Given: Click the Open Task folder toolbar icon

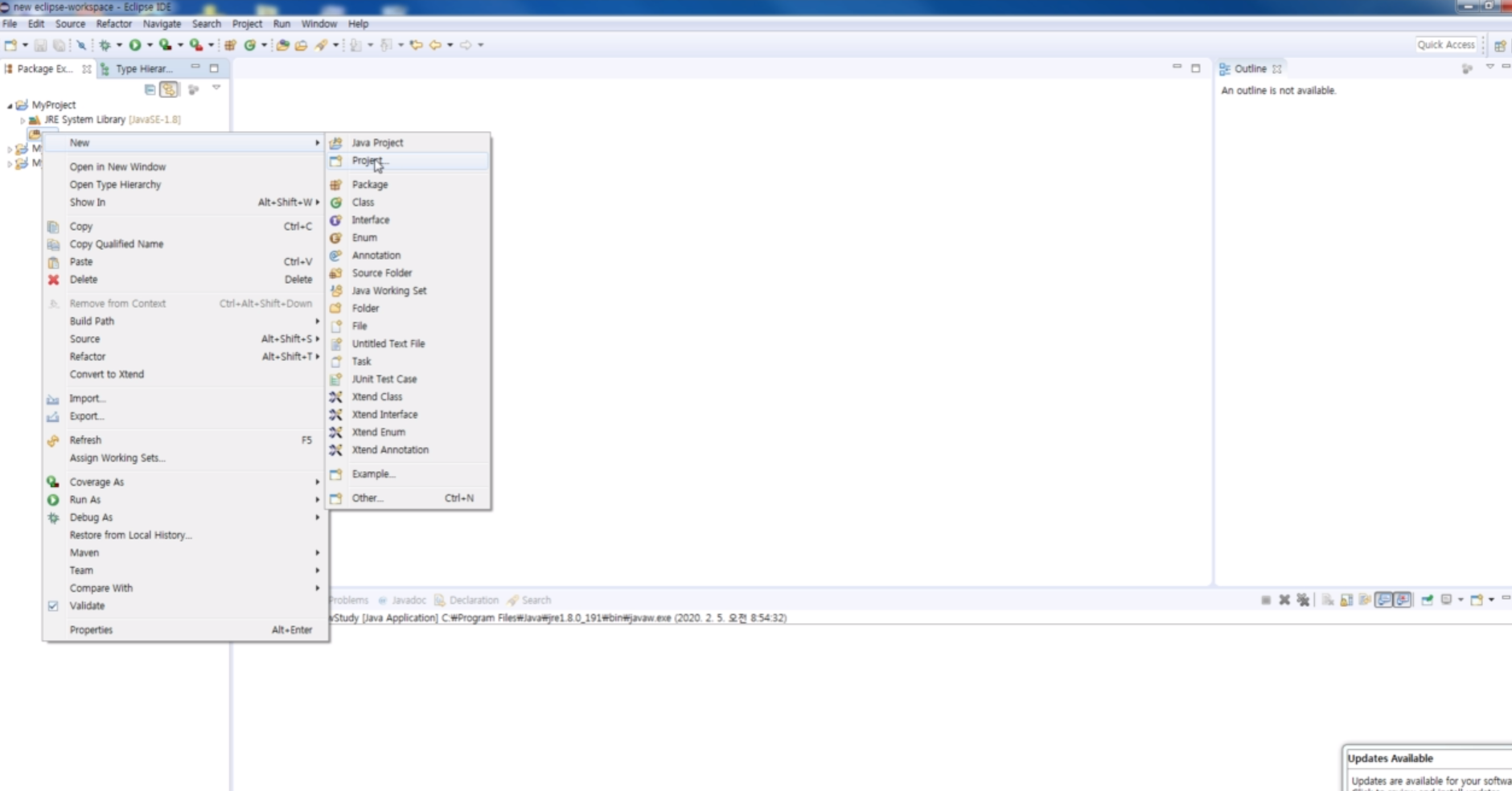Looking at the screenshot, I should [301, 45].
